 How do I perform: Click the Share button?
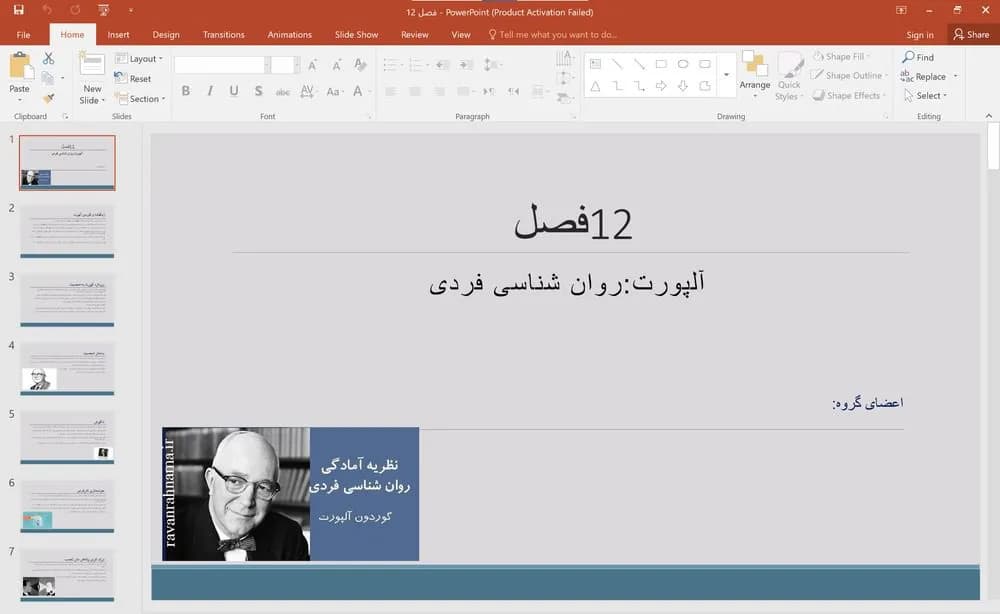pyautogui.click(x=971, y=34)
